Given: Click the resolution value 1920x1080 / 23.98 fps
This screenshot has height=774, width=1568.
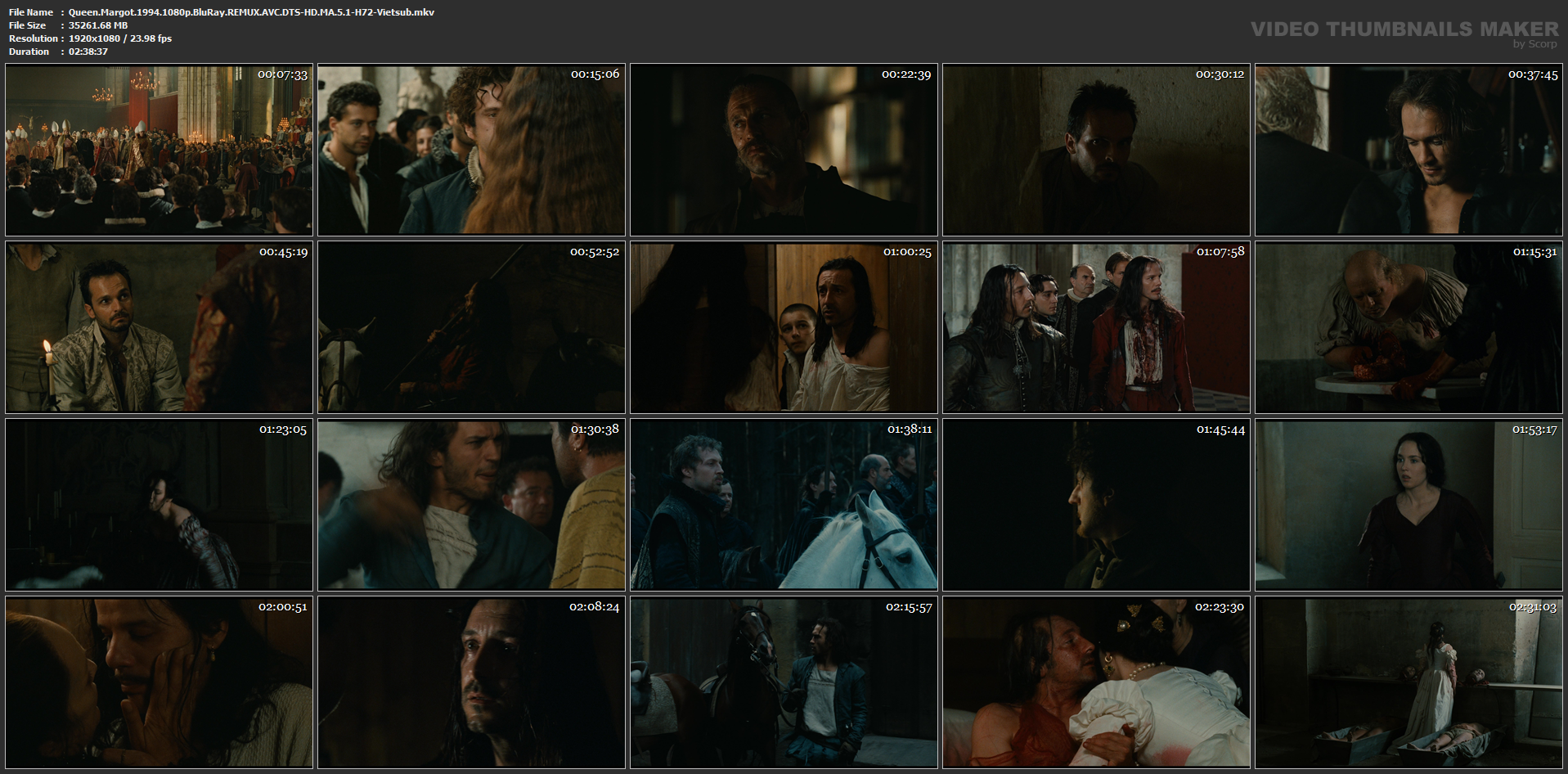Looking at the screenshot, I should pyautogui.click(x=120, y=38).
